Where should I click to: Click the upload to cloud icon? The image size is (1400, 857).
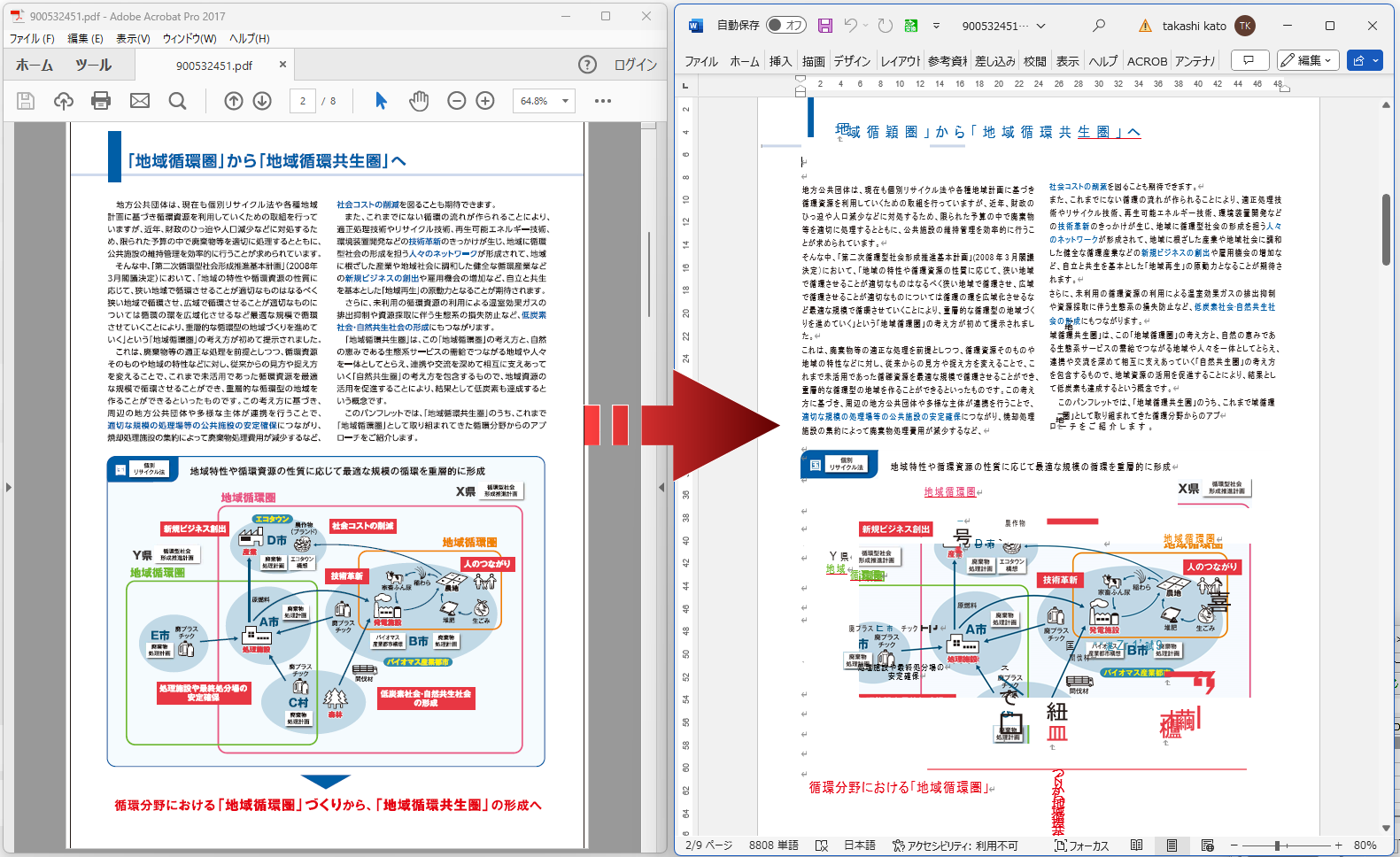[64, 101]
